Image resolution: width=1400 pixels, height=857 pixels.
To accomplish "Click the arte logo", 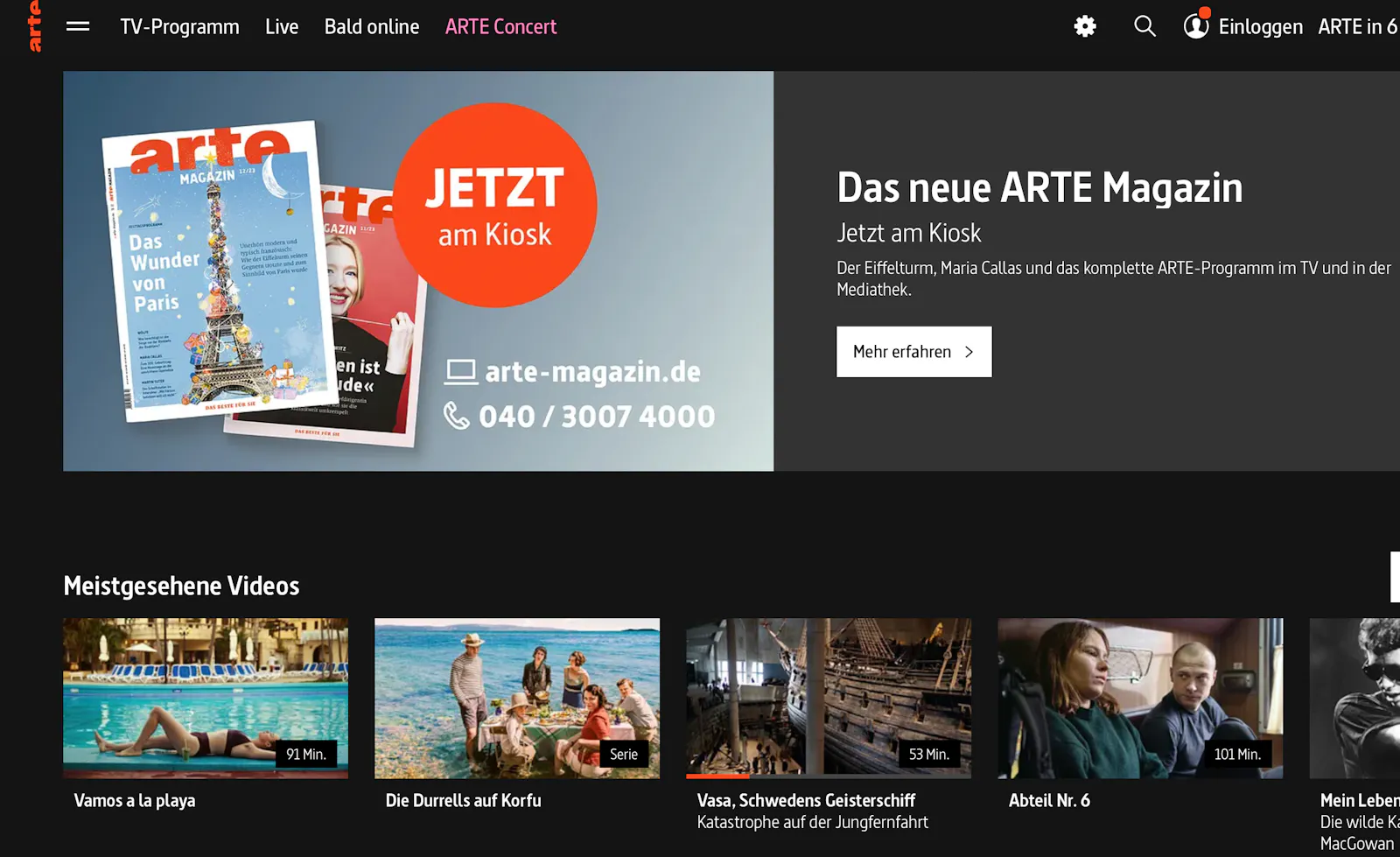I will [34, 26].
